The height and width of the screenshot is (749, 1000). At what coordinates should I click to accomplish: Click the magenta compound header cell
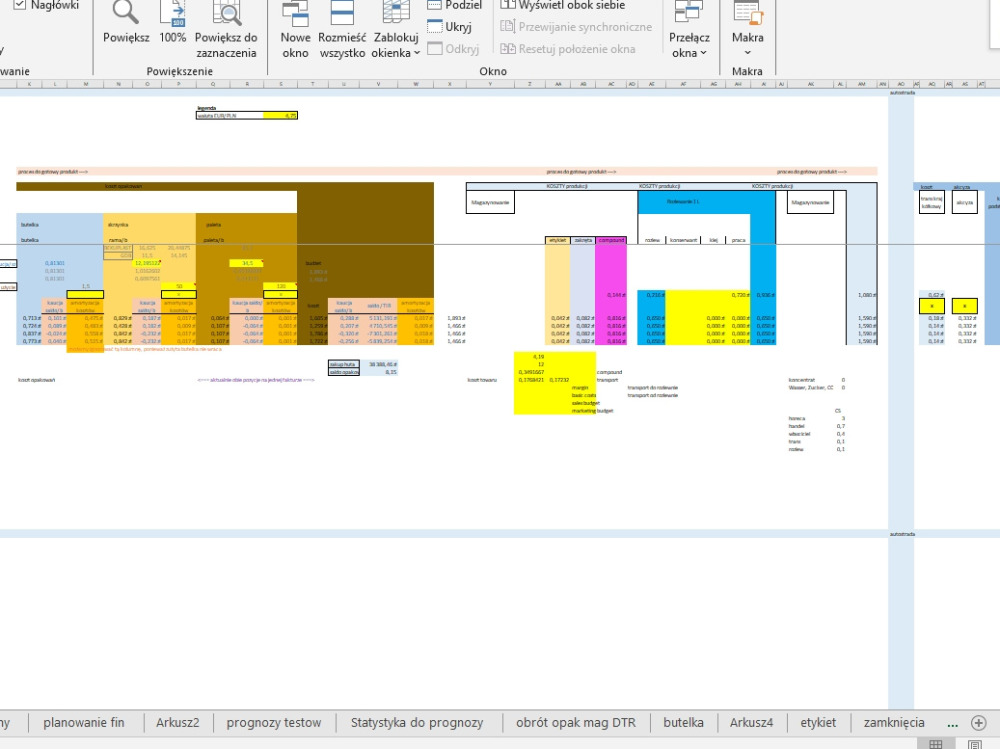(x=611, y=240)
